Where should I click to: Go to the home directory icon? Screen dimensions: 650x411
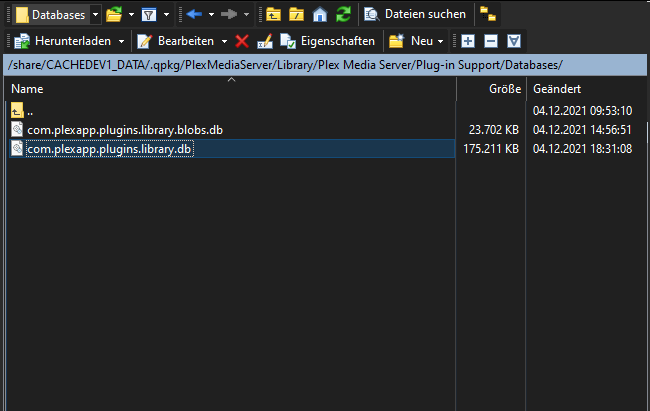click(x=320, y=15)
